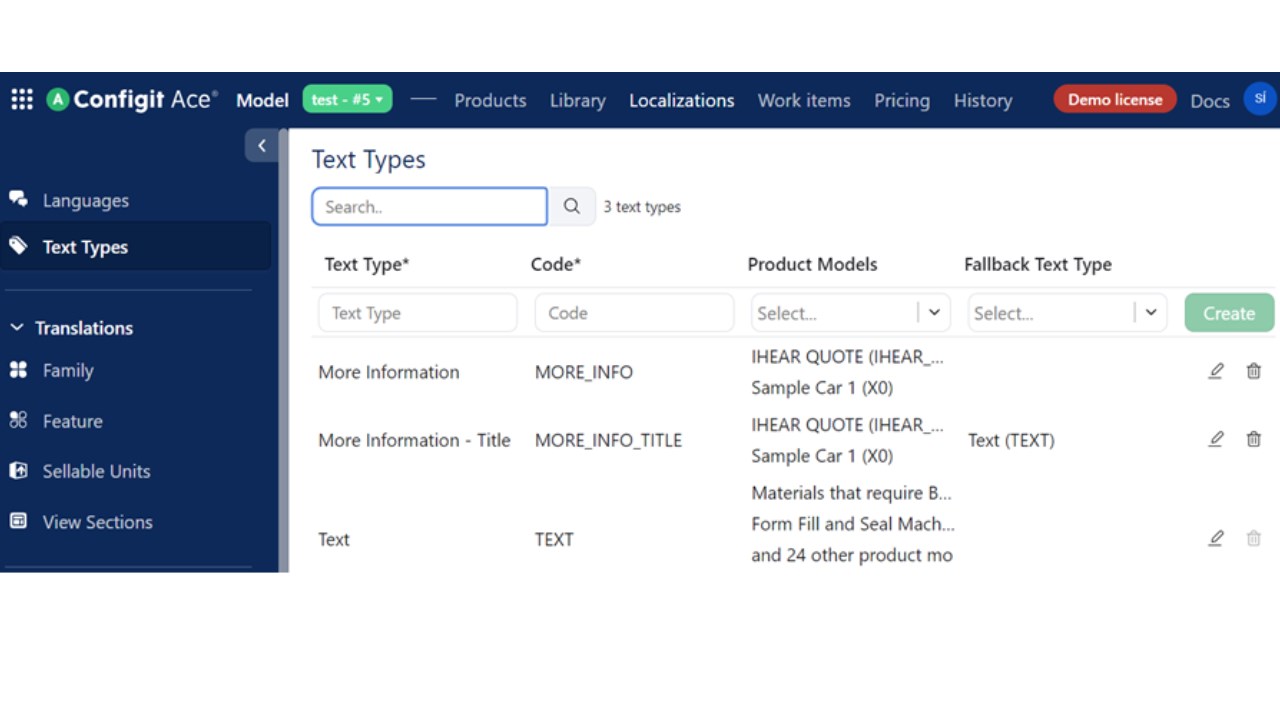This screenshot has width=1280, height=720.
Task: Expand the Fallback Text Type dropdown
Action: (1151, 313)
